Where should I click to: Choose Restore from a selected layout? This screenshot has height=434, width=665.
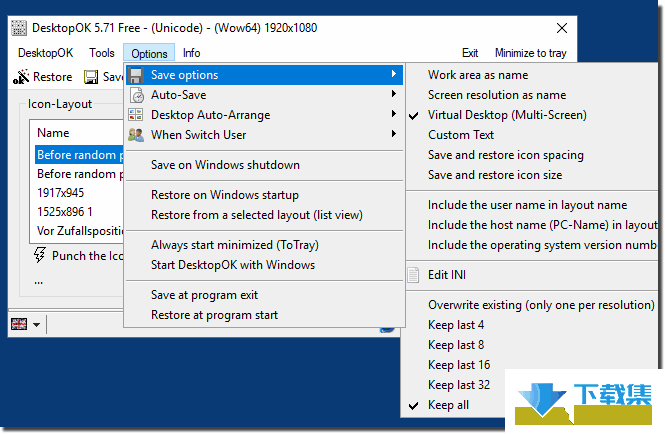coord(257,215)
